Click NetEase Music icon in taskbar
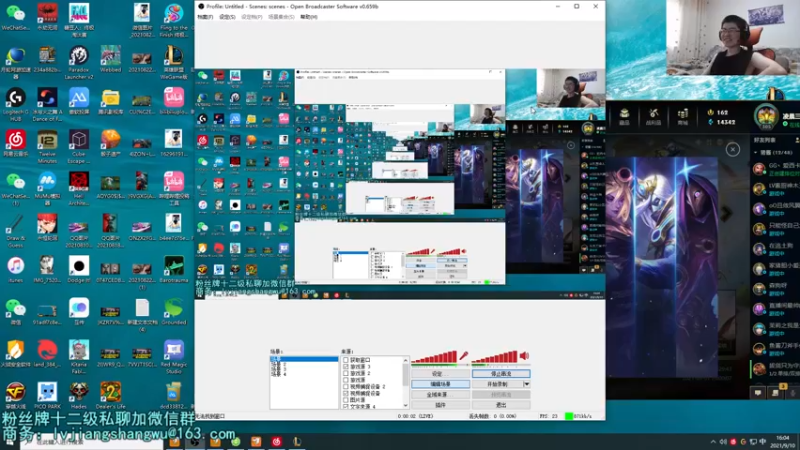 [277, 441]
